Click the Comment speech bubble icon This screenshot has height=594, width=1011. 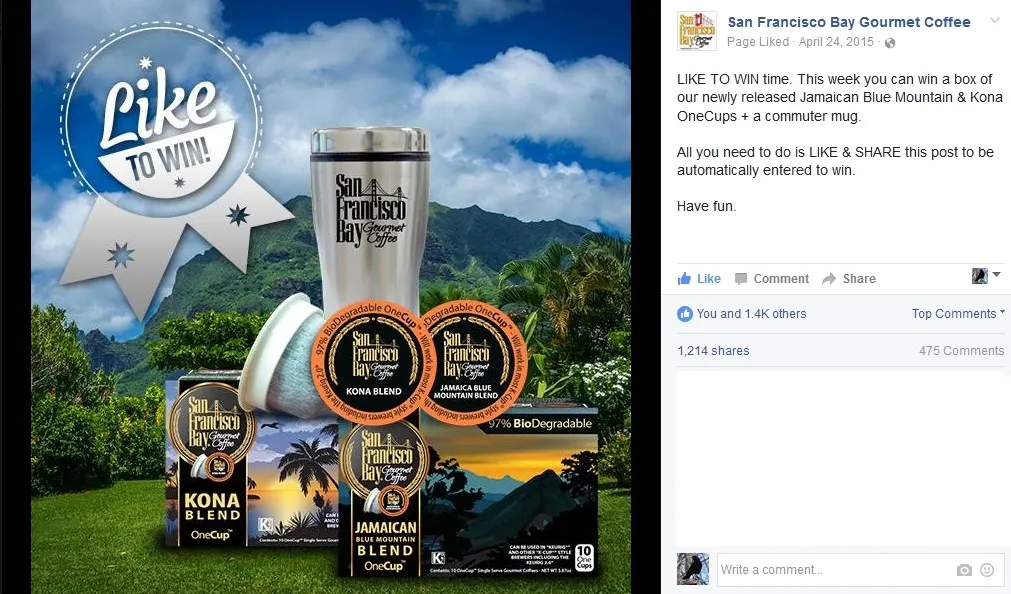(741, 279)
